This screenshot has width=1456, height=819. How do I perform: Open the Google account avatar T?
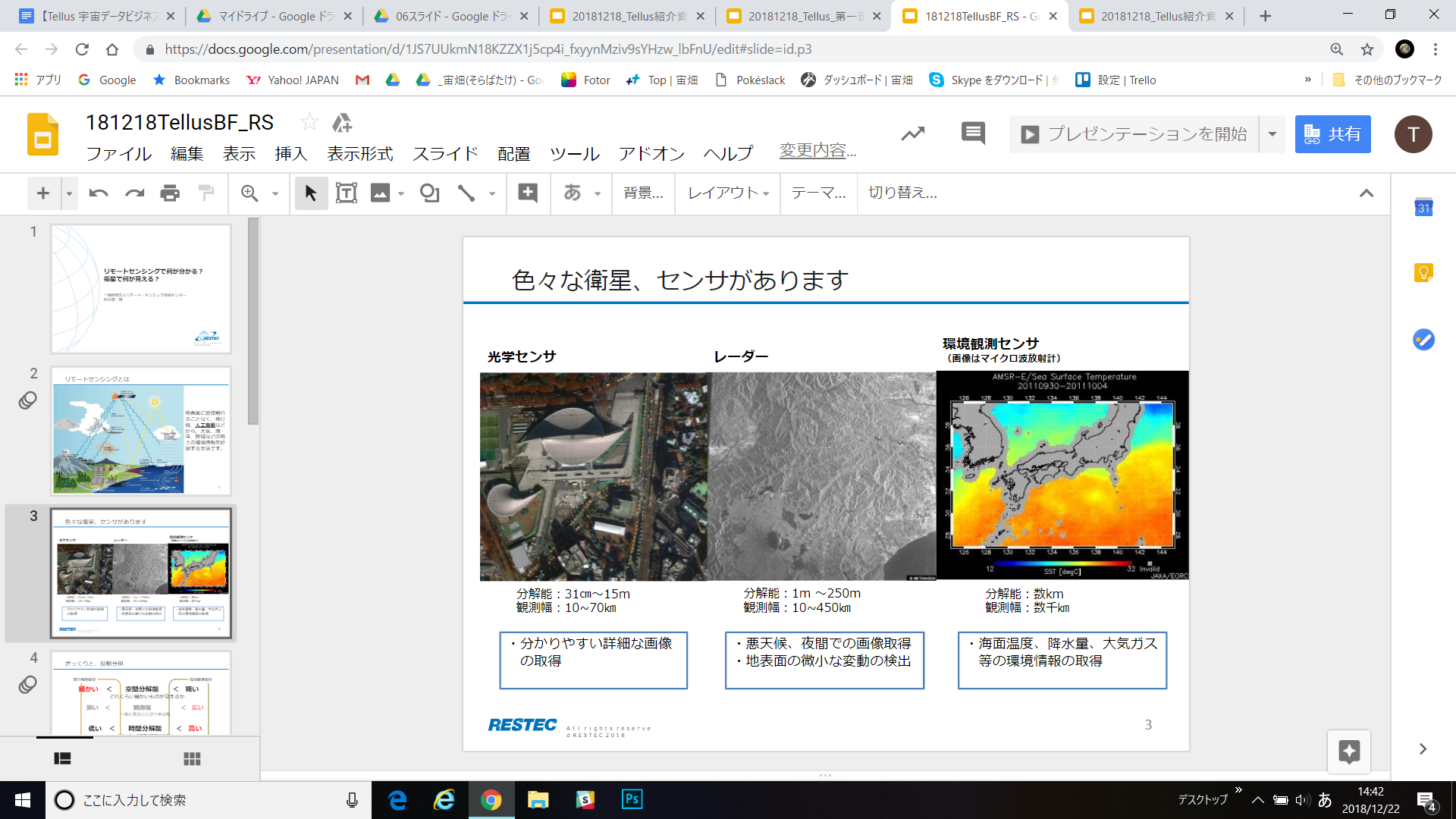(x=1414, y=134)
